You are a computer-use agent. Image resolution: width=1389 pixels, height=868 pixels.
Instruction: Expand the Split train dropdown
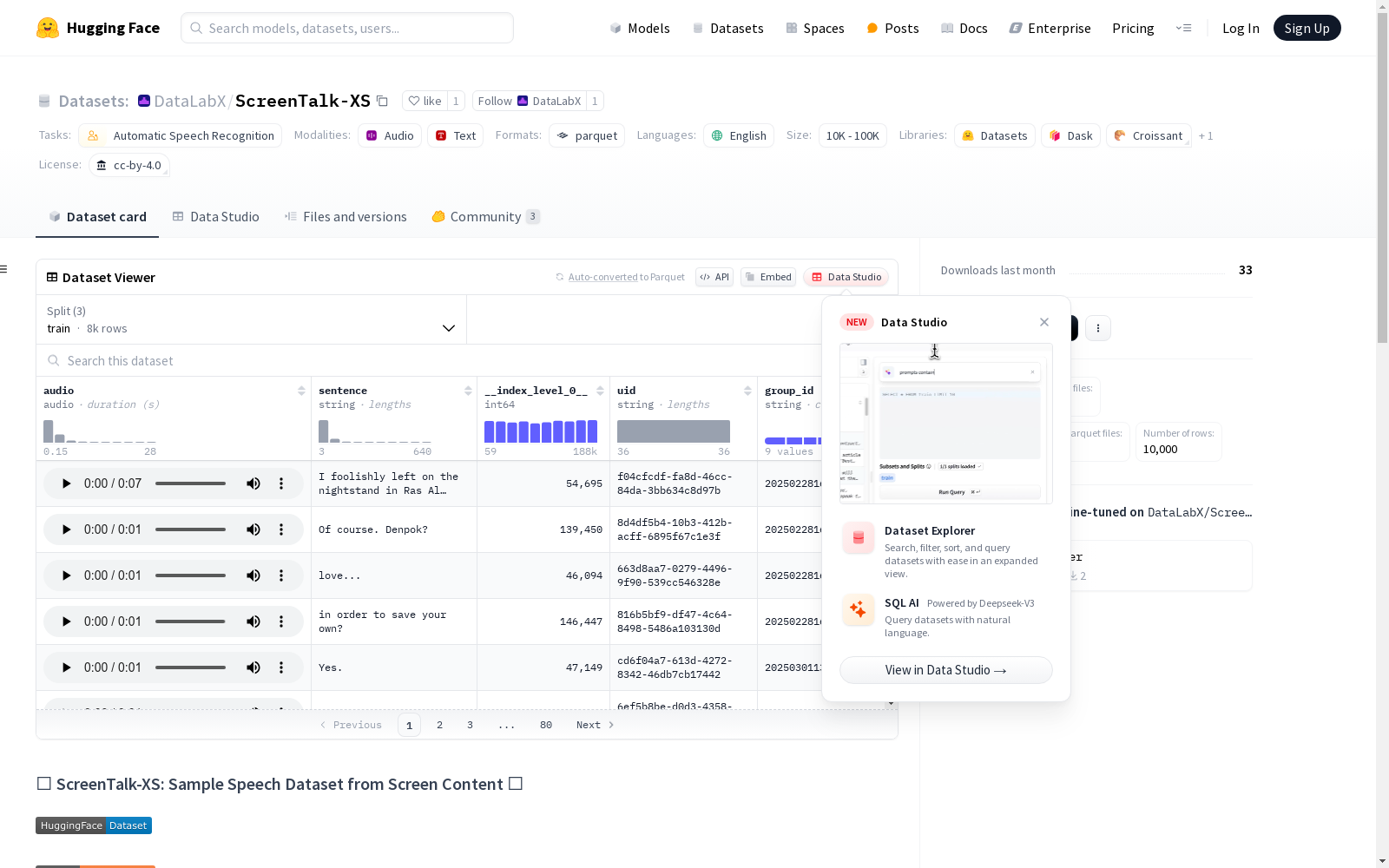[252, 319]
